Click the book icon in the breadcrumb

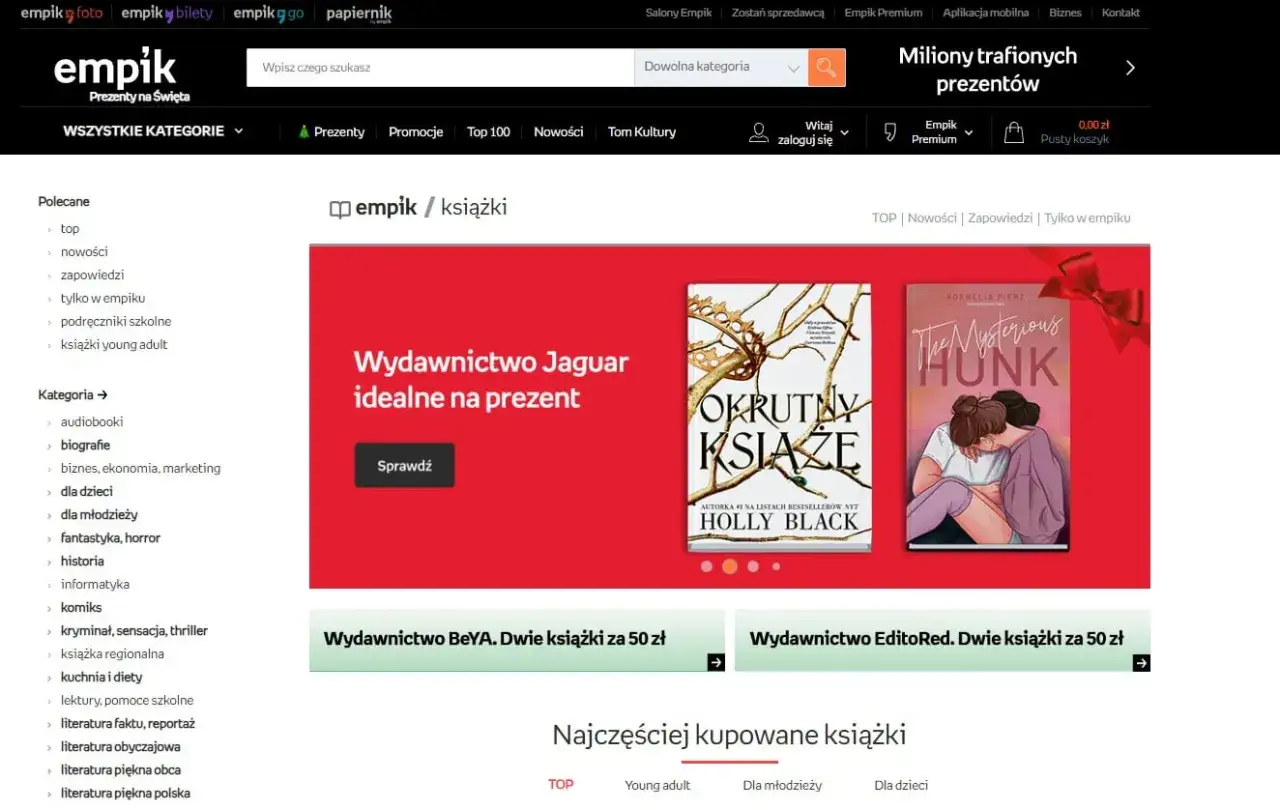pyautogui.click(x=340, y=207)
